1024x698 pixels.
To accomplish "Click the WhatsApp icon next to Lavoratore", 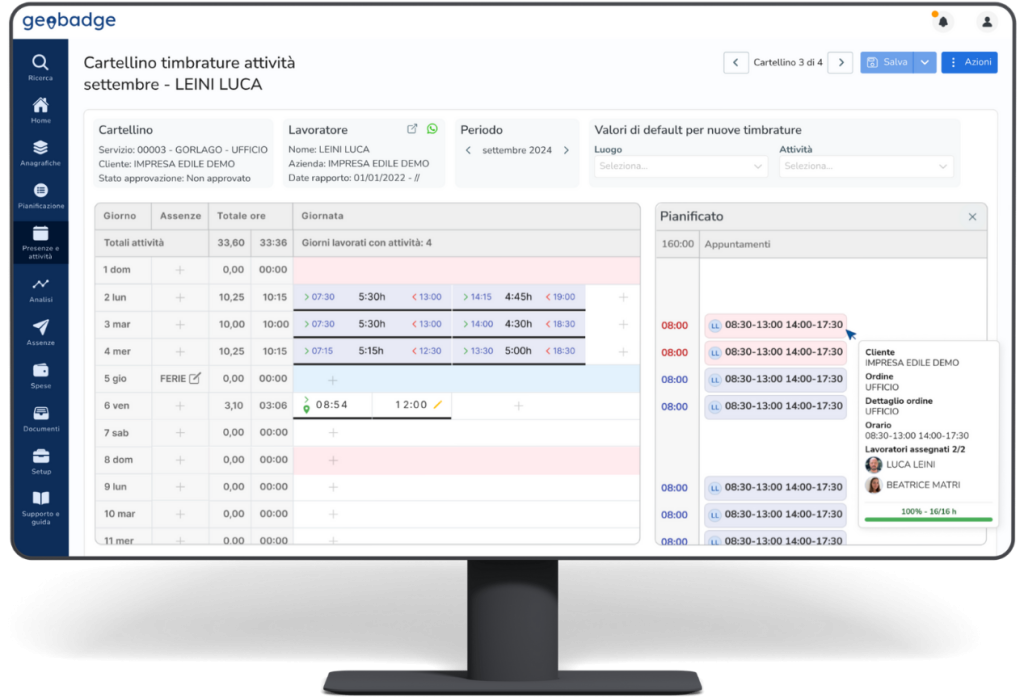I will point(432,129).
